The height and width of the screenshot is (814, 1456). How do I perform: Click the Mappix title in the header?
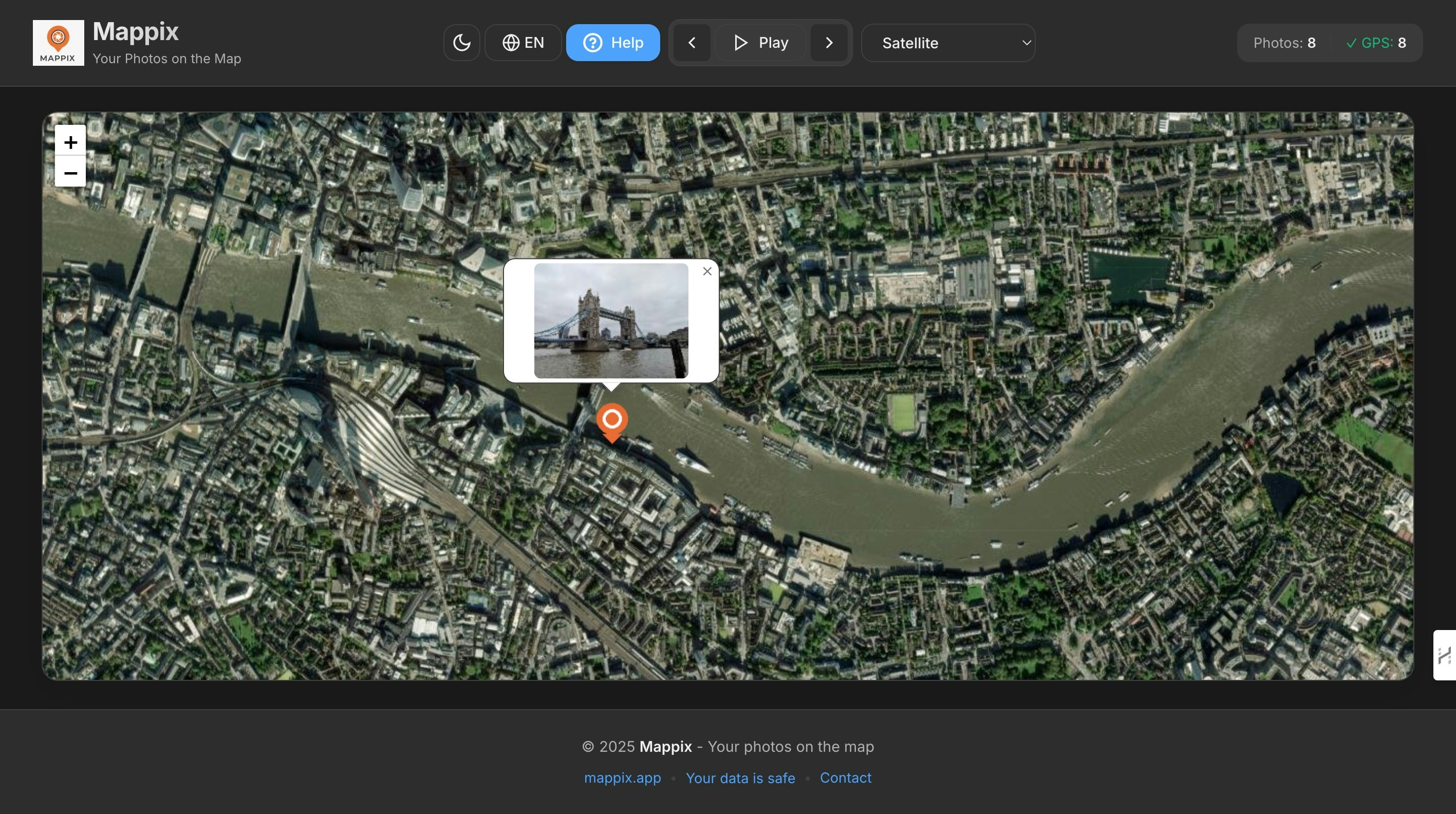coord(136,32)
